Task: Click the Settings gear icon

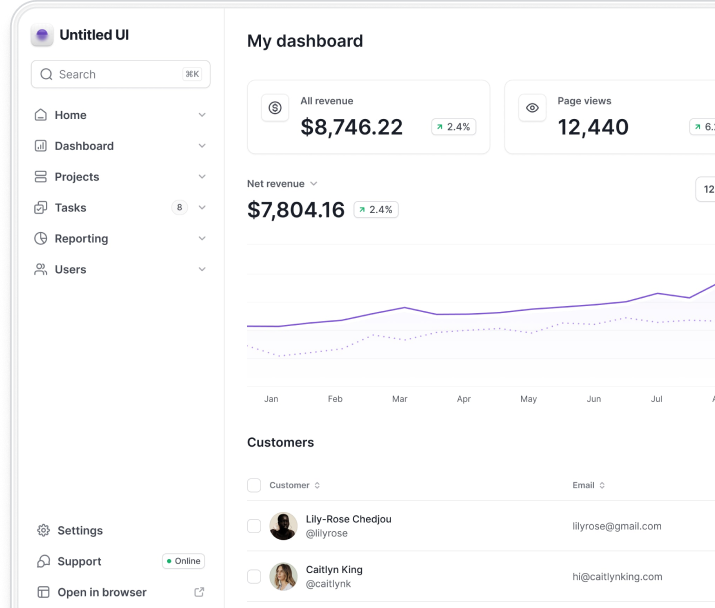Action: pos(43,530)
